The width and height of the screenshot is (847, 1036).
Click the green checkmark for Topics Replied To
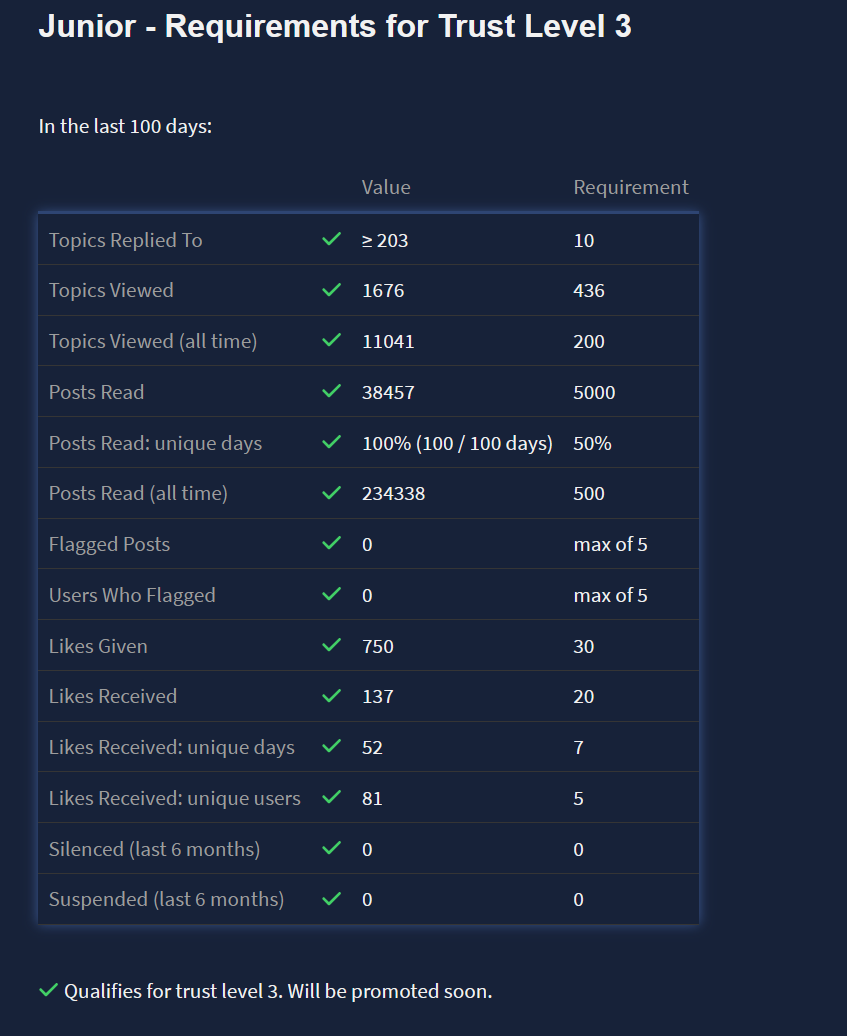[332, 240]
